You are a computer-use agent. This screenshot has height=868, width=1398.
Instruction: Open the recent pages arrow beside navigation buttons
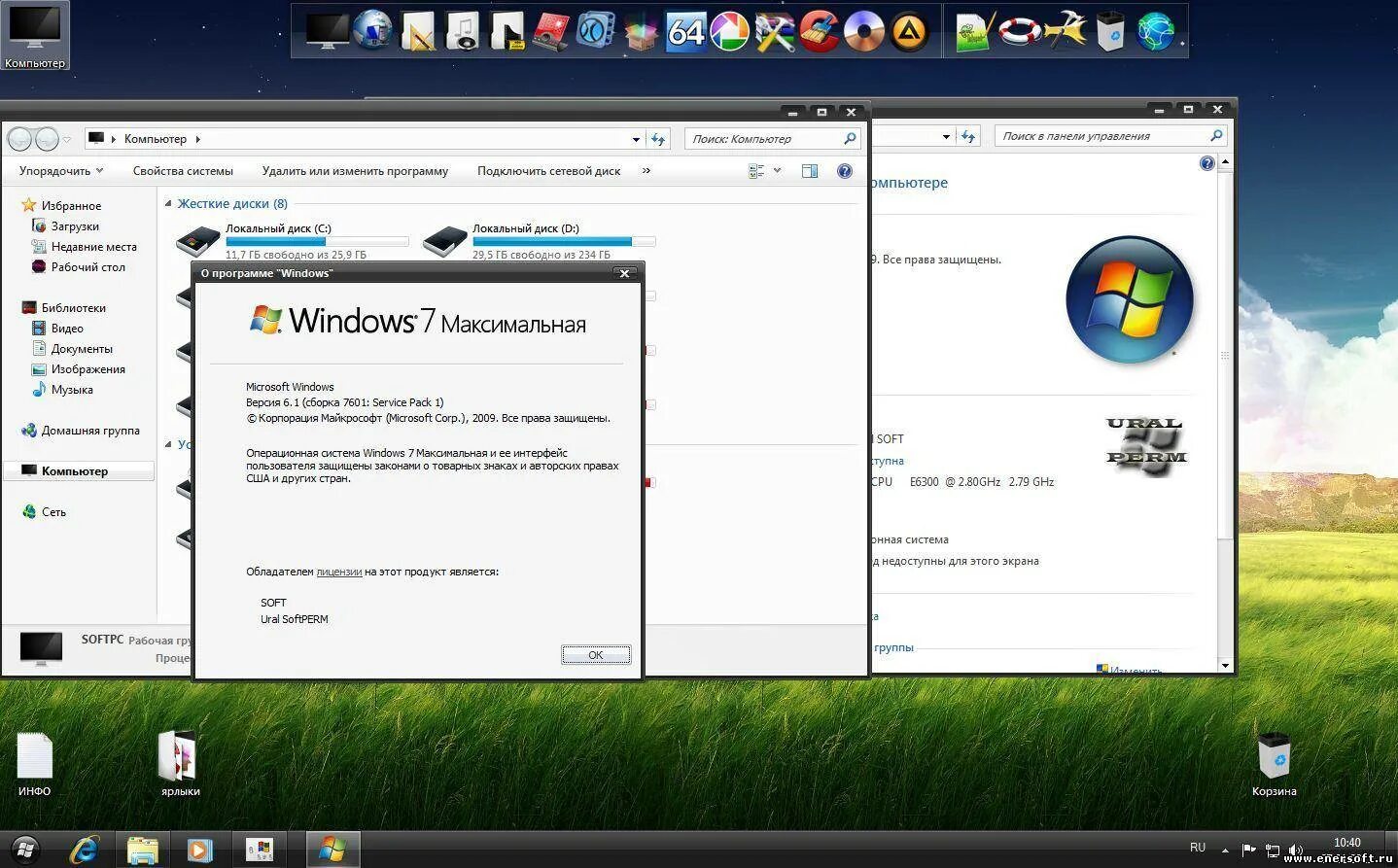[x=67, y=139]
